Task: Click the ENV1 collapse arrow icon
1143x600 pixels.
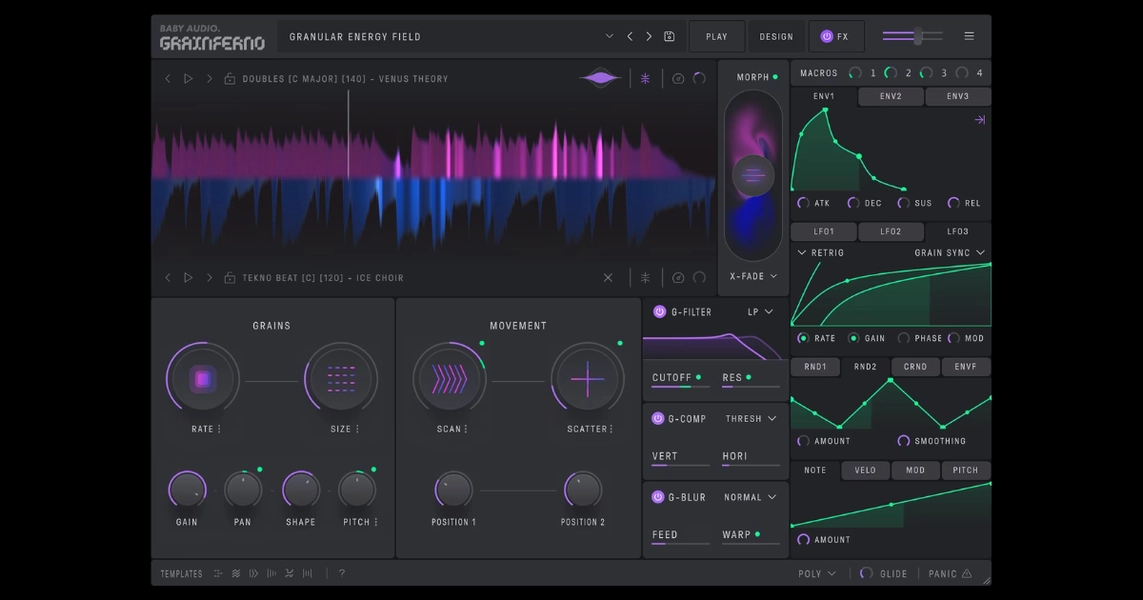Action: click(980, 120)
